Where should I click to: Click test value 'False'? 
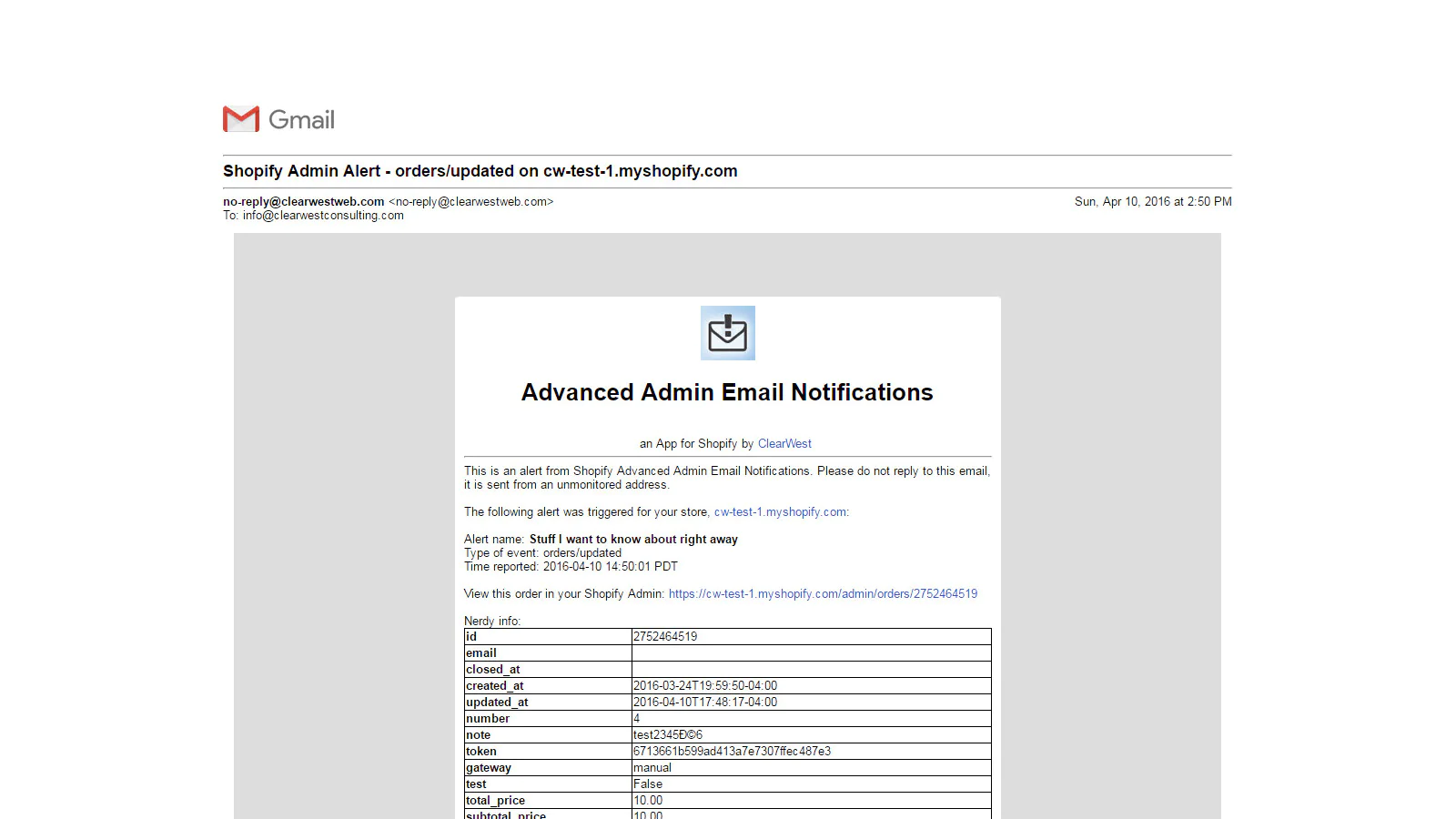click(x=648, y=784)
